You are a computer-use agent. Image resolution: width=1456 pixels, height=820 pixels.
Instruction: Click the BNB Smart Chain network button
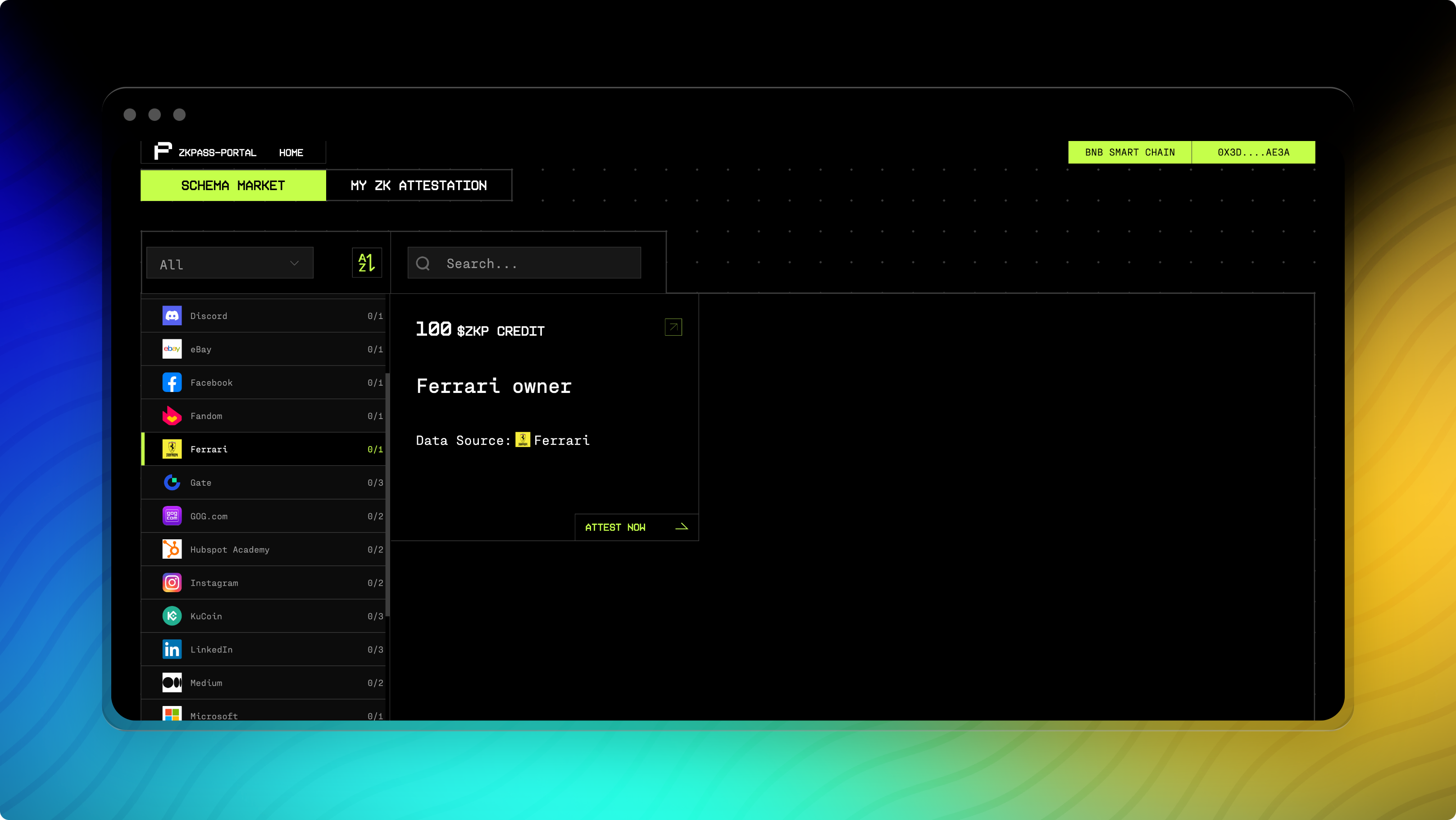tap(1130, 152)
